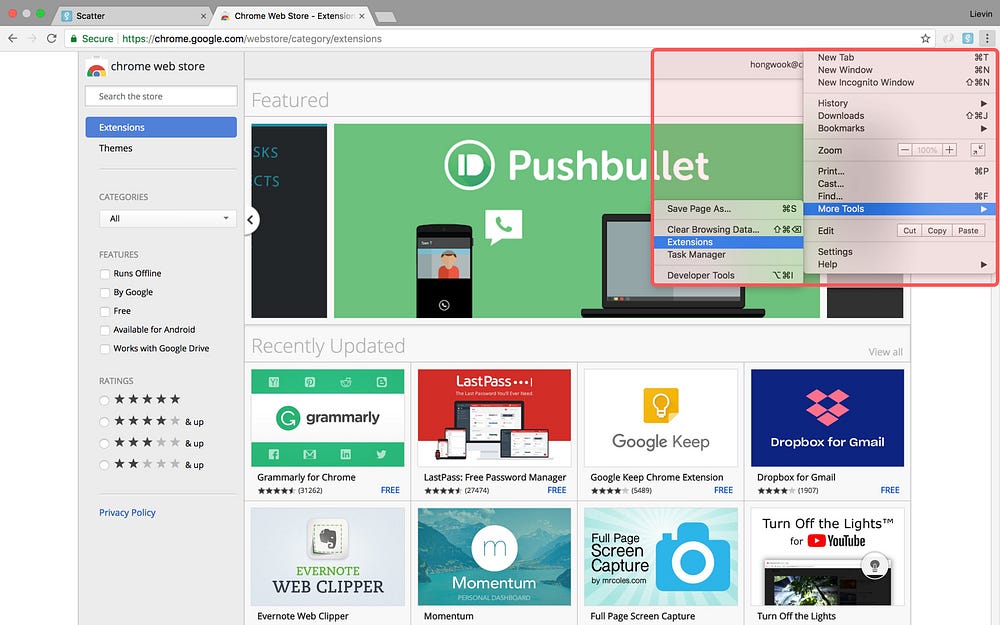Tick the Free feature checkbox

pos(105,311)
